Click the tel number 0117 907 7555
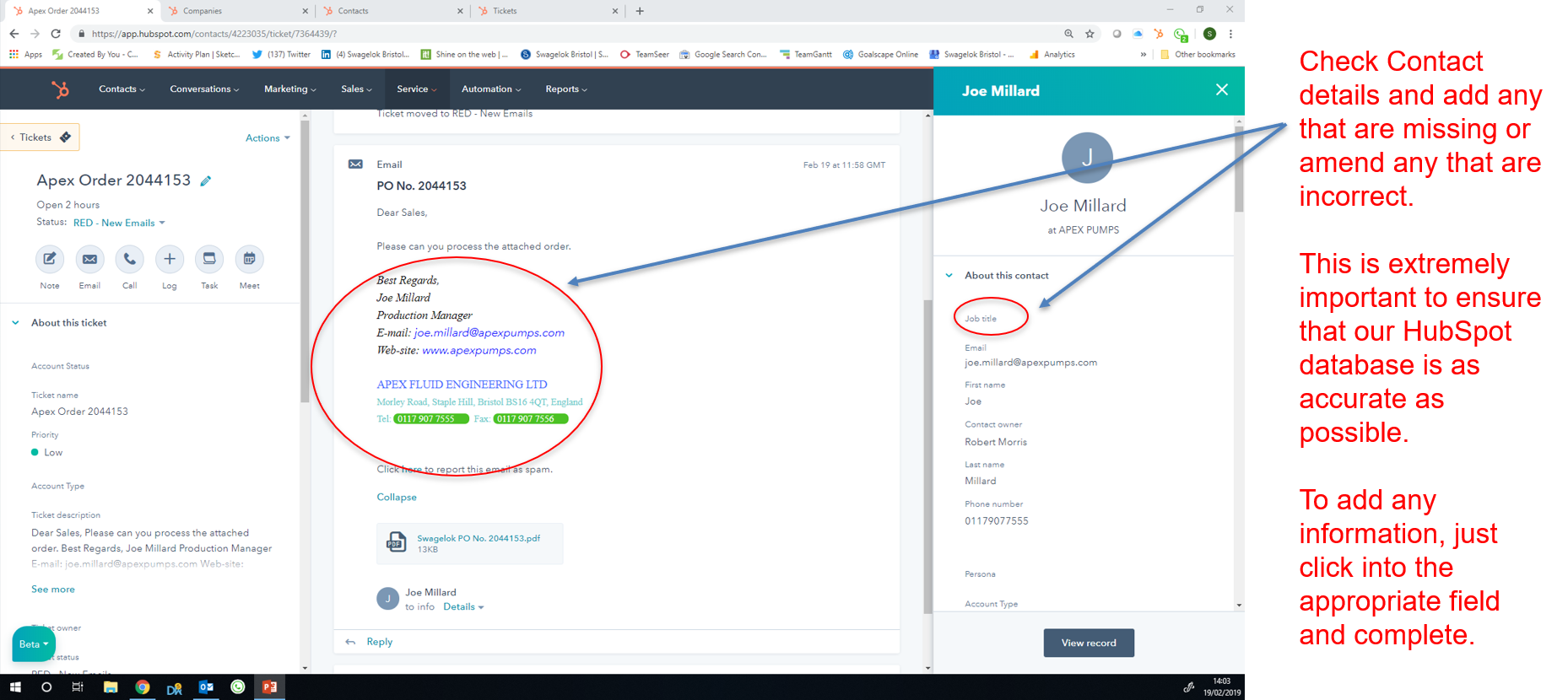Viewport: 1568px width, 700px height. pos(430,419)
